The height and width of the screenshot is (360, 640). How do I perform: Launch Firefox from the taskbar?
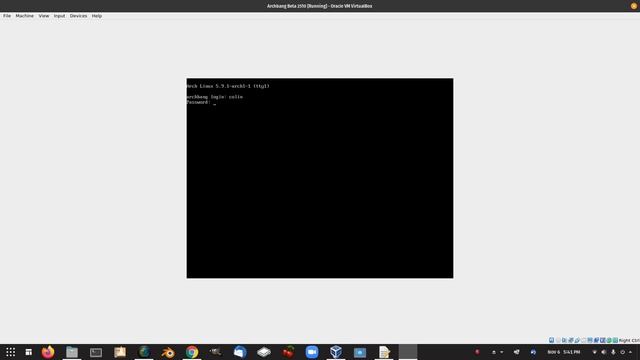click(x=48, y=352)
